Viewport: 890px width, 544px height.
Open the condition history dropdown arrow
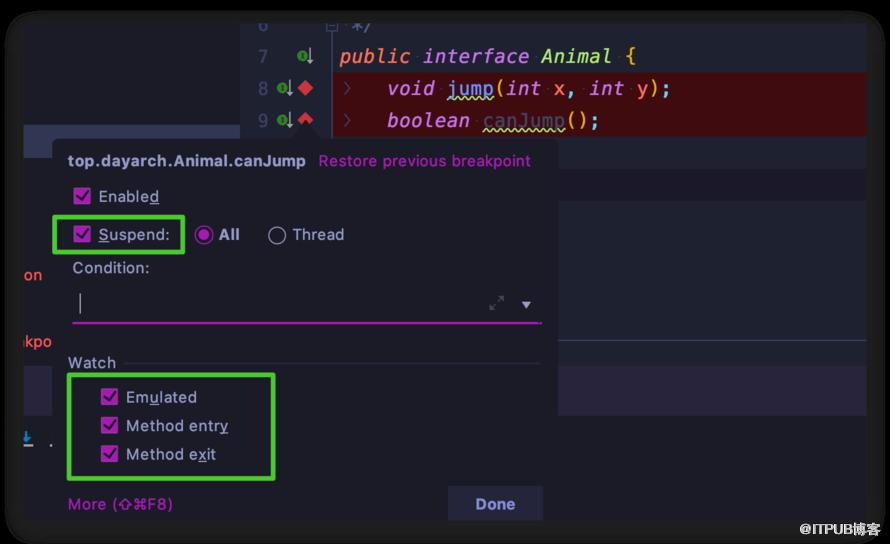526,305
